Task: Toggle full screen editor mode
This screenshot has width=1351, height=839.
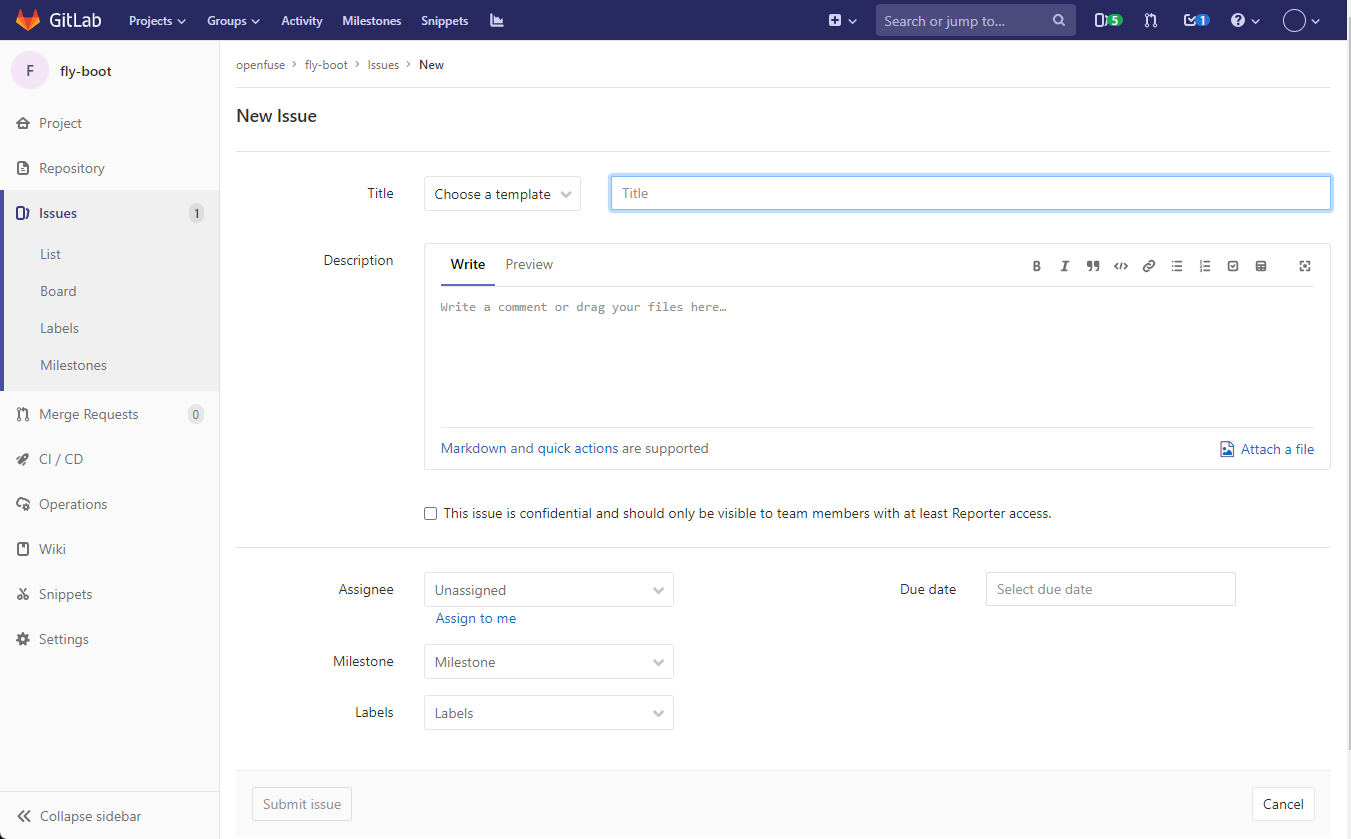Action: point(1305,266)
